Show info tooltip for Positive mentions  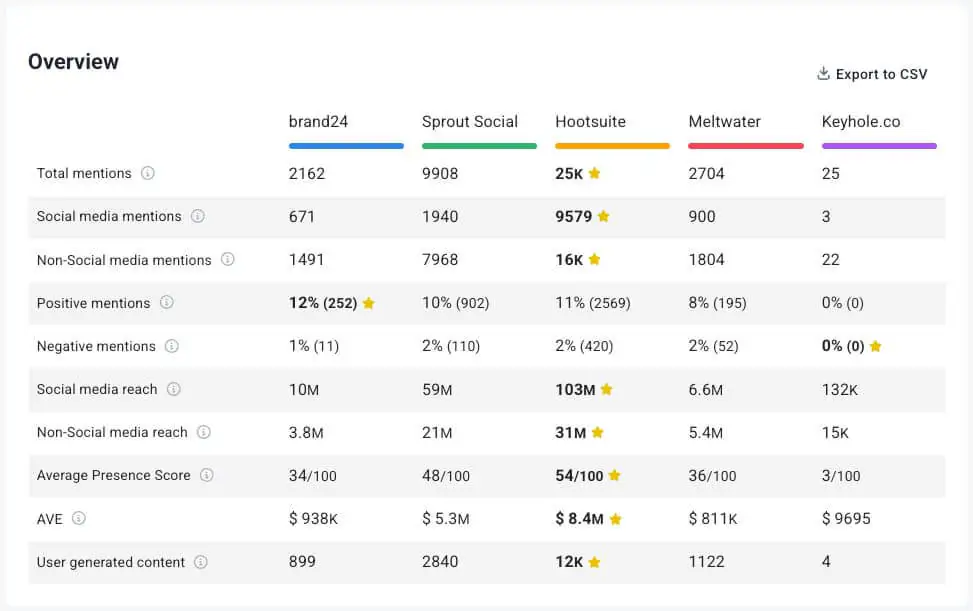pos(167,303)
